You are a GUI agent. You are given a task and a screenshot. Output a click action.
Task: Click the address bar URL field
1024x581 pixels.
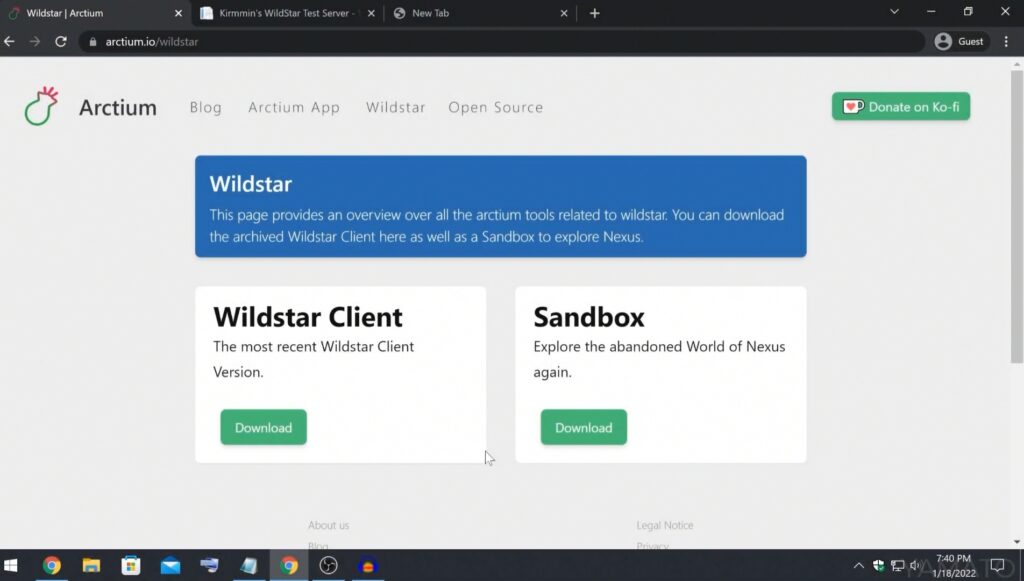point(502,42)
